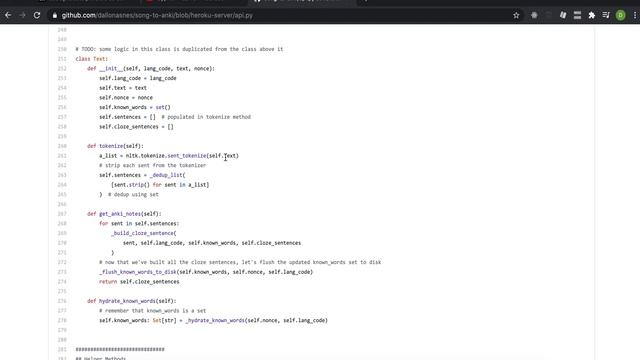The width and height of the screenshot is (640, 360).
Task: Click the '_build_cloze_sentence(' call
Action: pos(144,233)
